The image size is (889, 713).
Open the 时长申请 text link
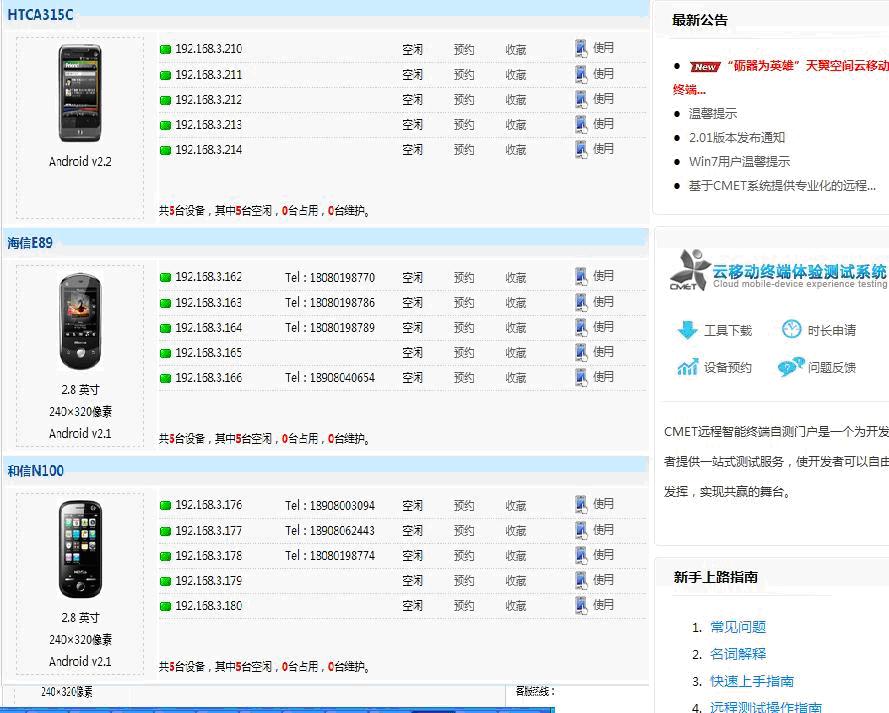coord(832,330)
